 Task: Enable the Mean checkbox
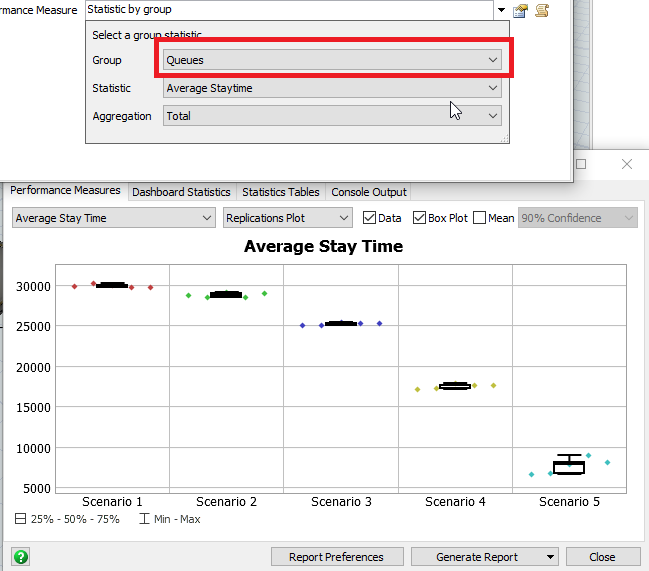click(x=480, y=218)
